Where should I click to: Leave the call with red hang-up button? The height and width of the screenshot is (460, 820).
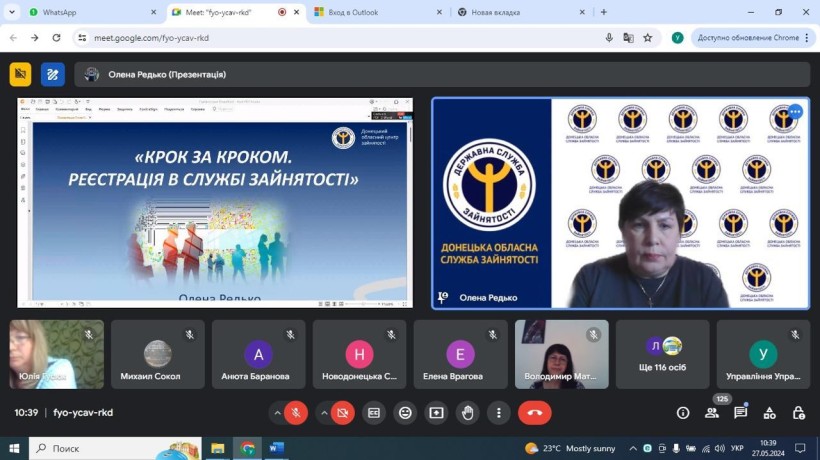[x=534, y=413]
